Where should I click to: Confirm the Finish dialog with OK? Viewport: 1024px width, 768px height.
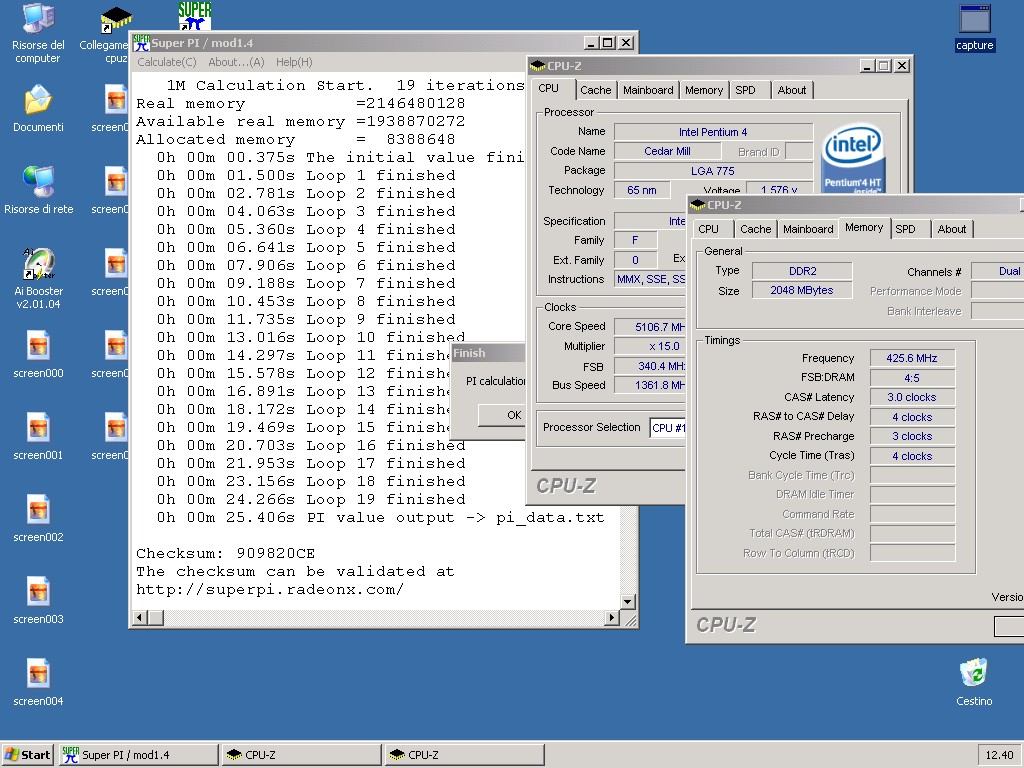point(502,415)
